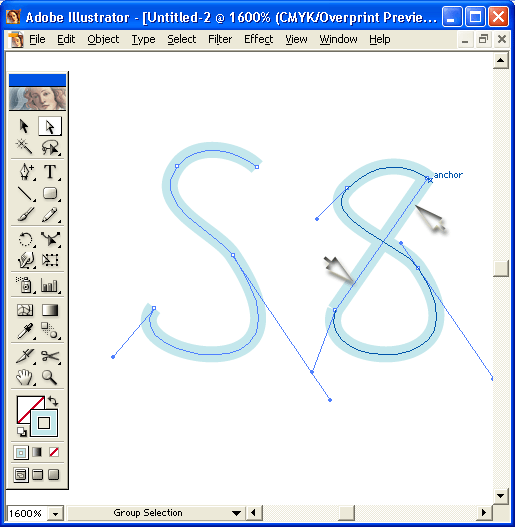The image size is (515, 527).
Task: Choose the Pencil tool
Action: (x=50, y=215)
